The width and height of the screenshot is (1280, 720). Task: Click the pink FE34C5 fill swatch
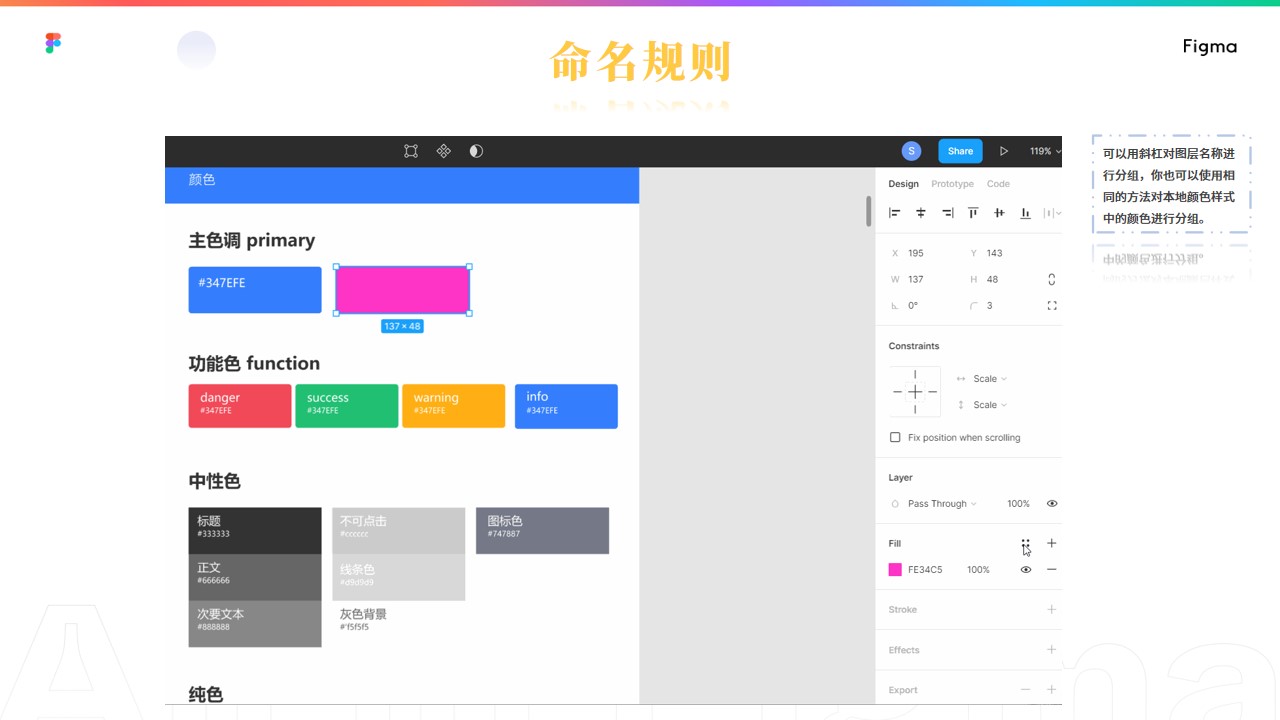point(895,570)
